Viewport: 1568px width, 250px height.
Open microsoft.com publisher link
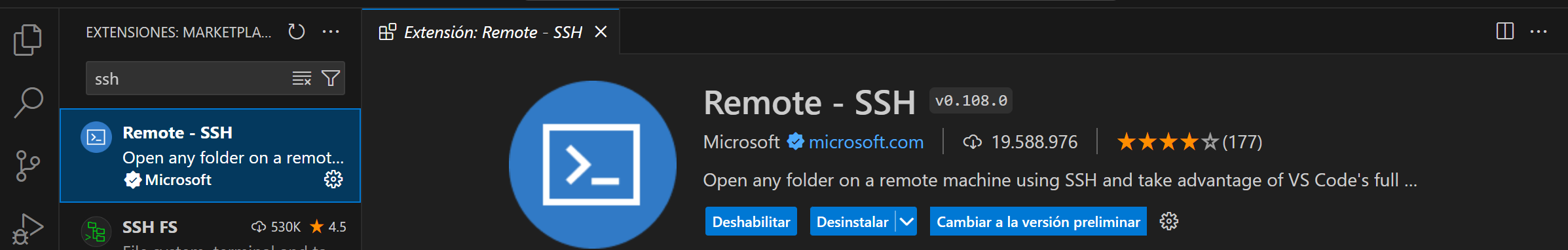[866, 142]
